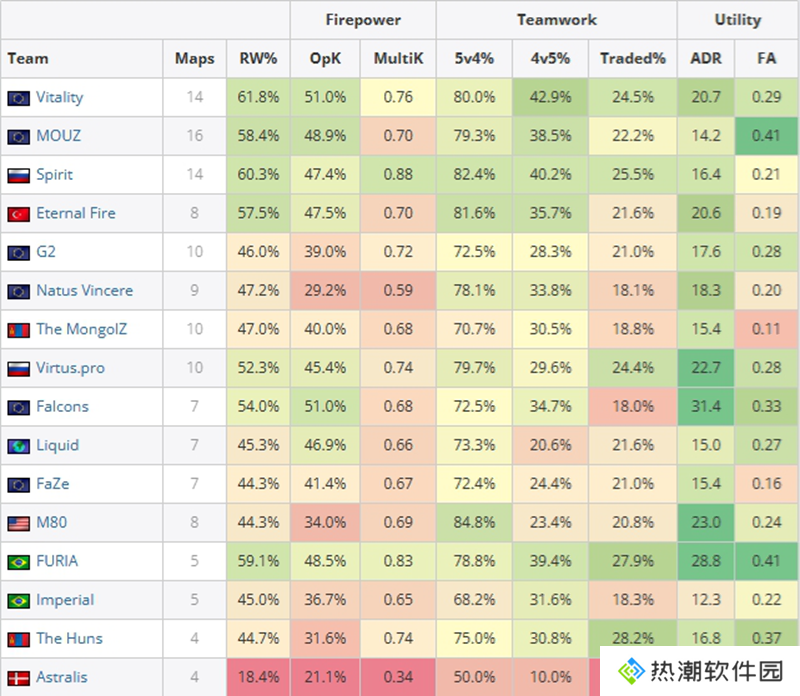
Task: Select Natus Vincere's 29.2% OpK cell
Action: click(x=326, y=291)
